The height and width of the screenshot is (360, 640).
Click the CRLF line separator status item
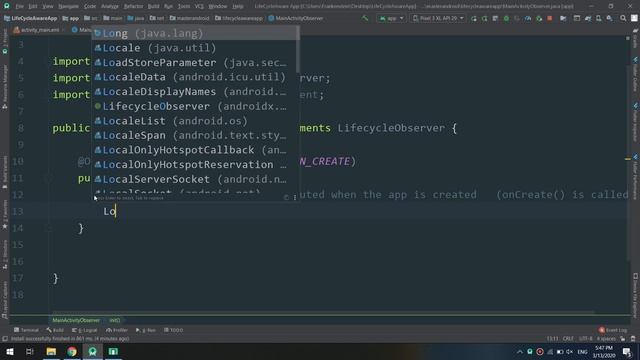[568, 339]
